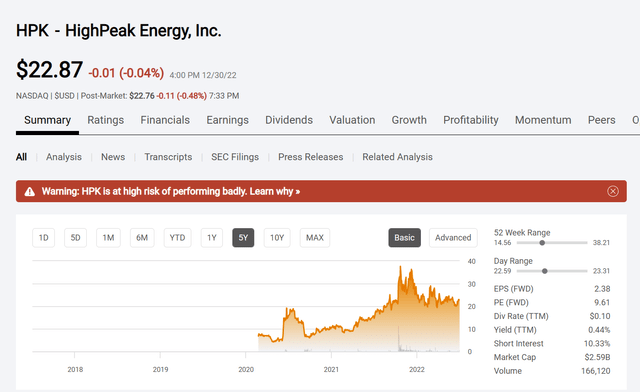The image size is (640, 392).
Task: Click the Day Range slider marker
Action: coord(544,271)
